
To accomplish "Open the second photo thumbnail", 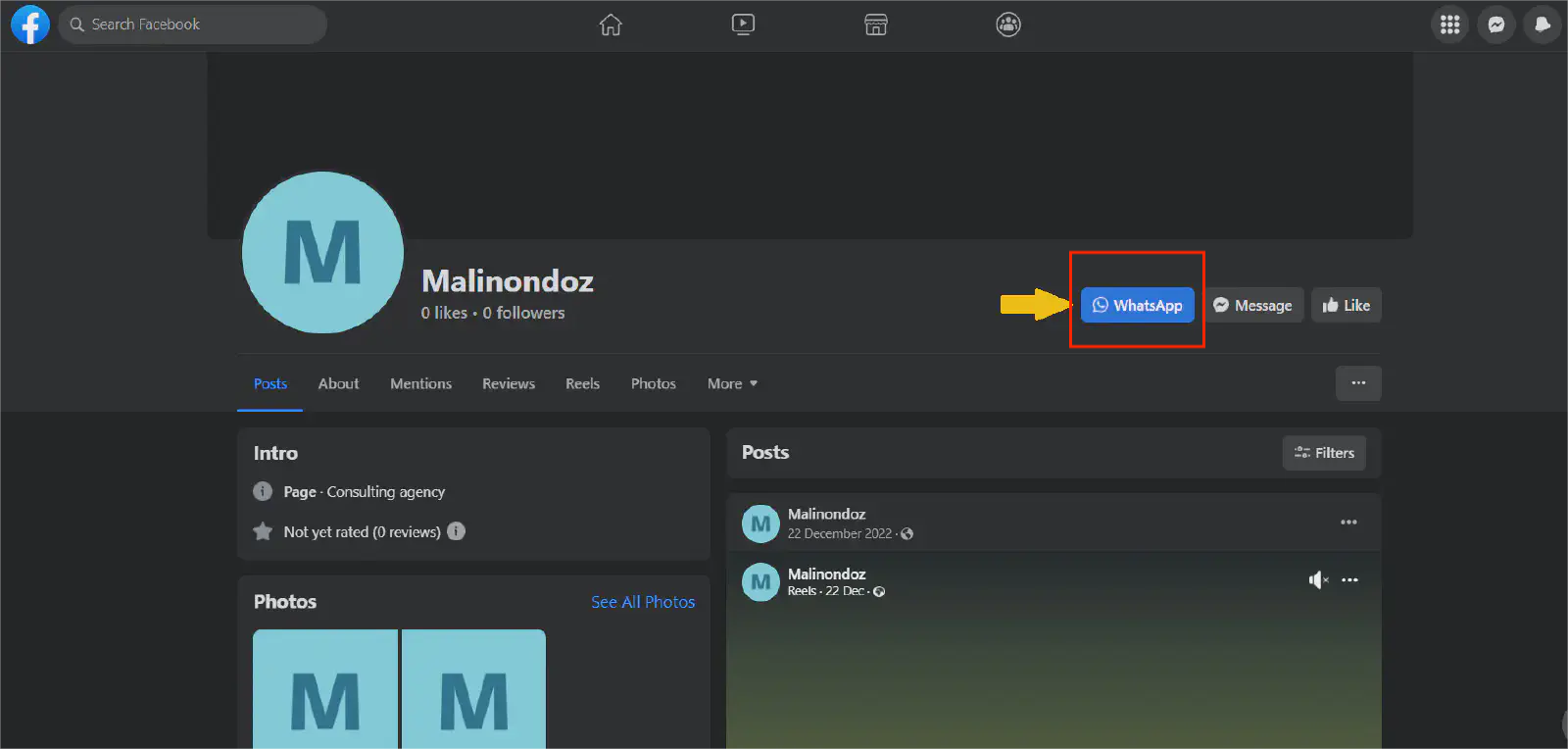I will pos(473,689).
